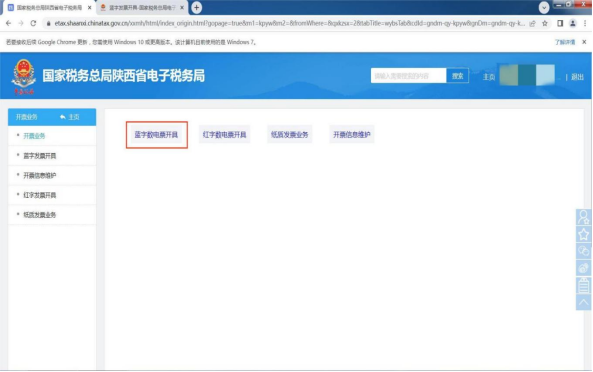Click the share page icon in address bar
Viewport: 593px width, 372px height.
click(x=532, y=23)
